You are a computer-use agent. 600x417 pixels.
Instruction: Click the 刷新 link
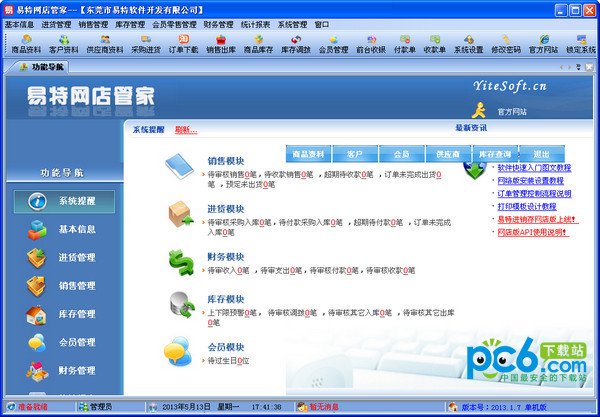point(186,130)
